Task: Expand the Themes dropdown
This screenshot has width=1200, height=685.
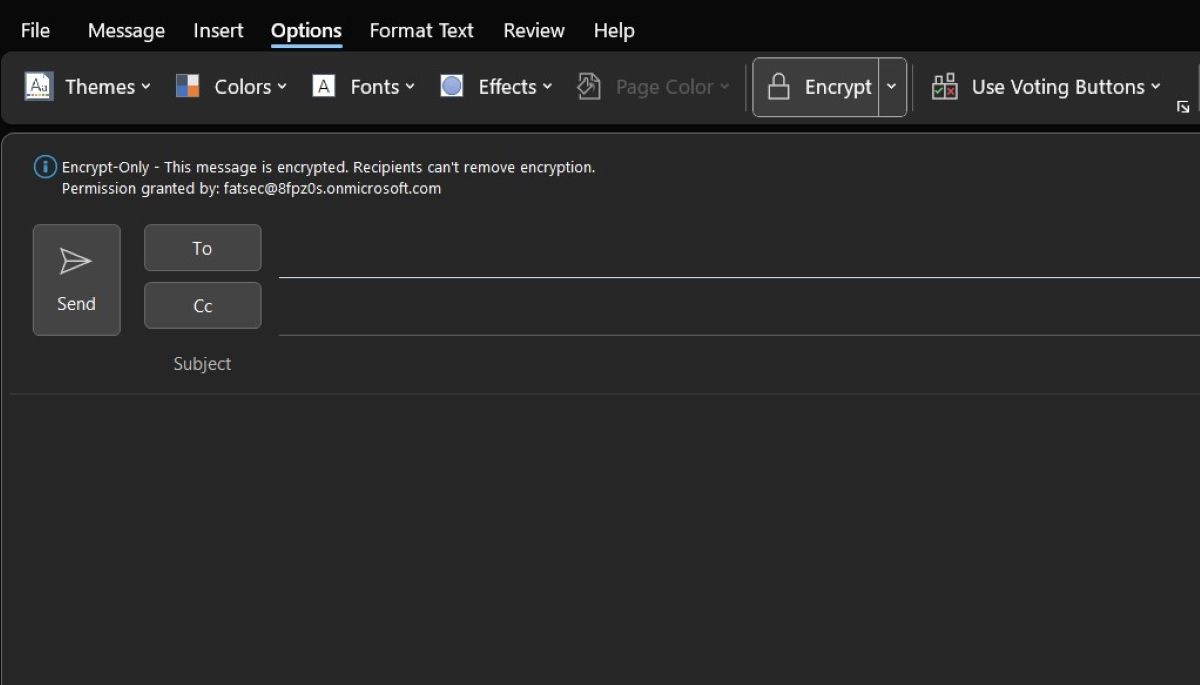Action: tap(146, 87)
